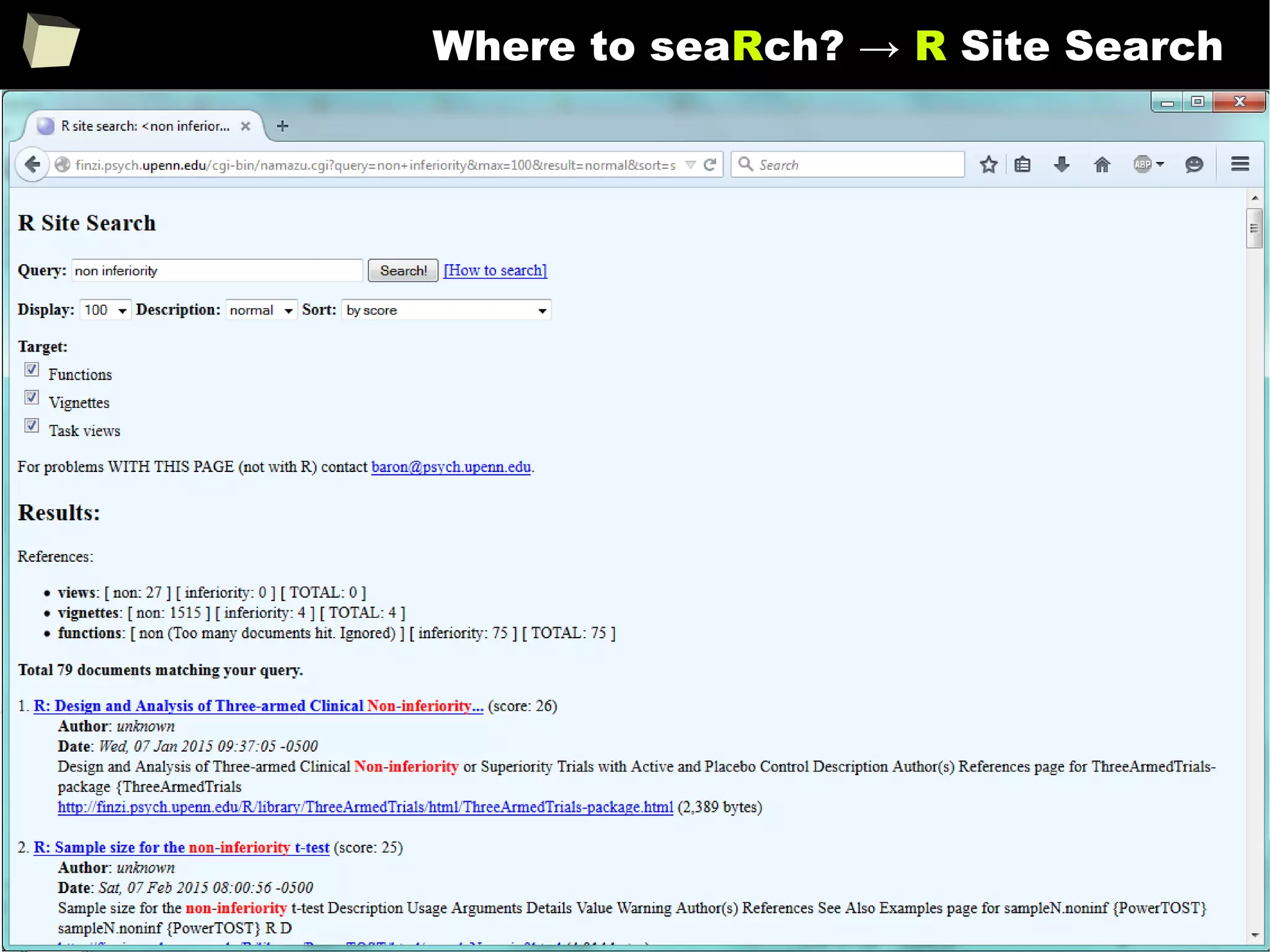Image resolution: width=1270 pixels, height=952 pixels.
Task: Click the browser back arrow button
Action: click(x=32, y=164)
